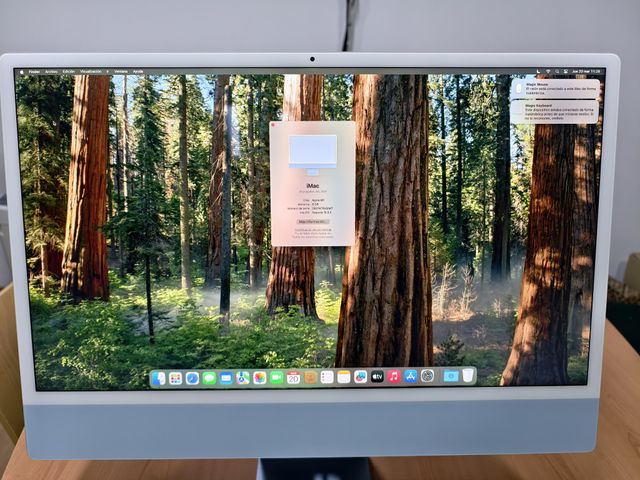Open Mail from the Dock
Screen dimensions: 640x480
[226, 378]
